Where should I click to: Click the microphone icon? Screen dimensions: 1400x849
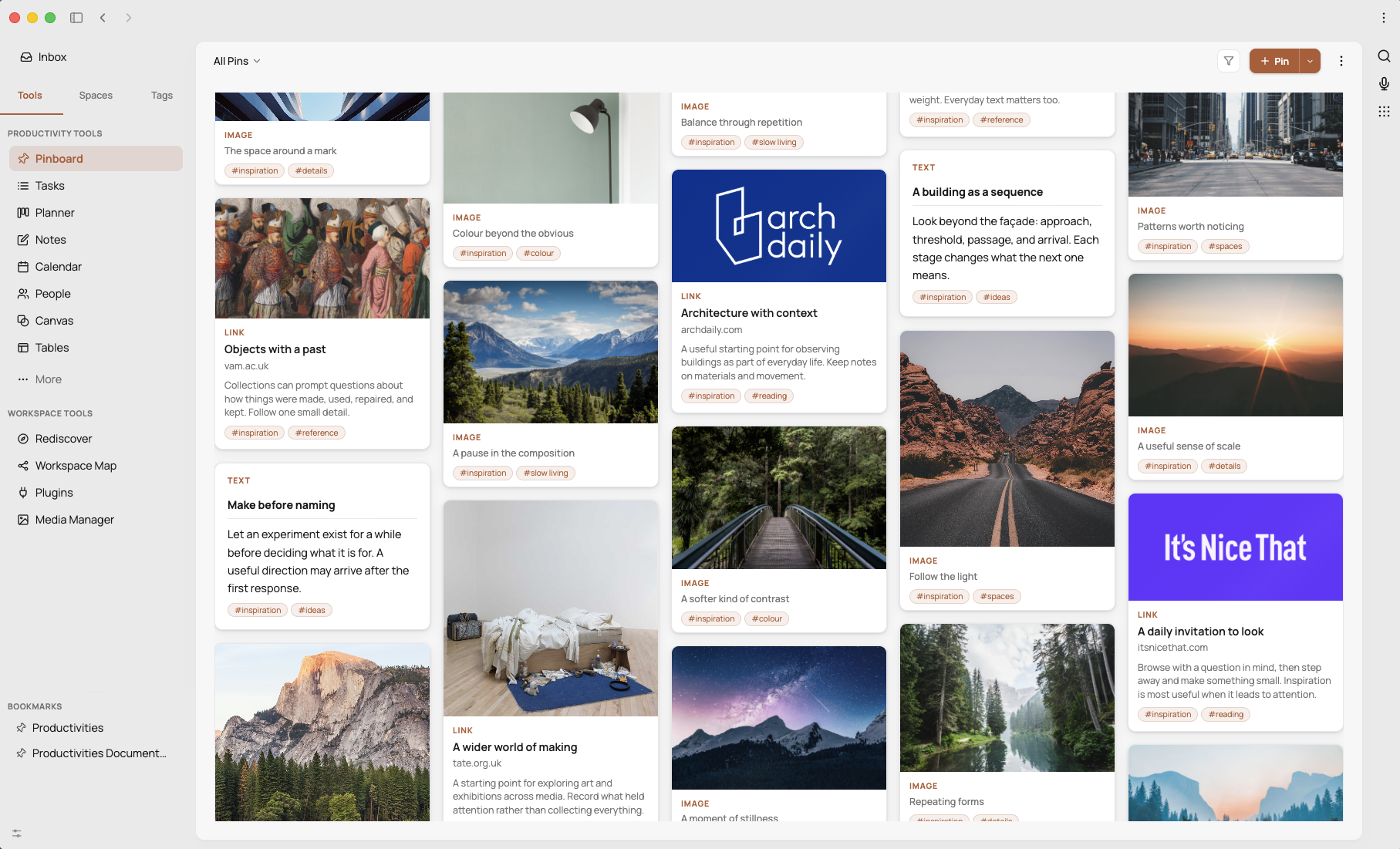pyautogui.click(x=1384, y=84)
